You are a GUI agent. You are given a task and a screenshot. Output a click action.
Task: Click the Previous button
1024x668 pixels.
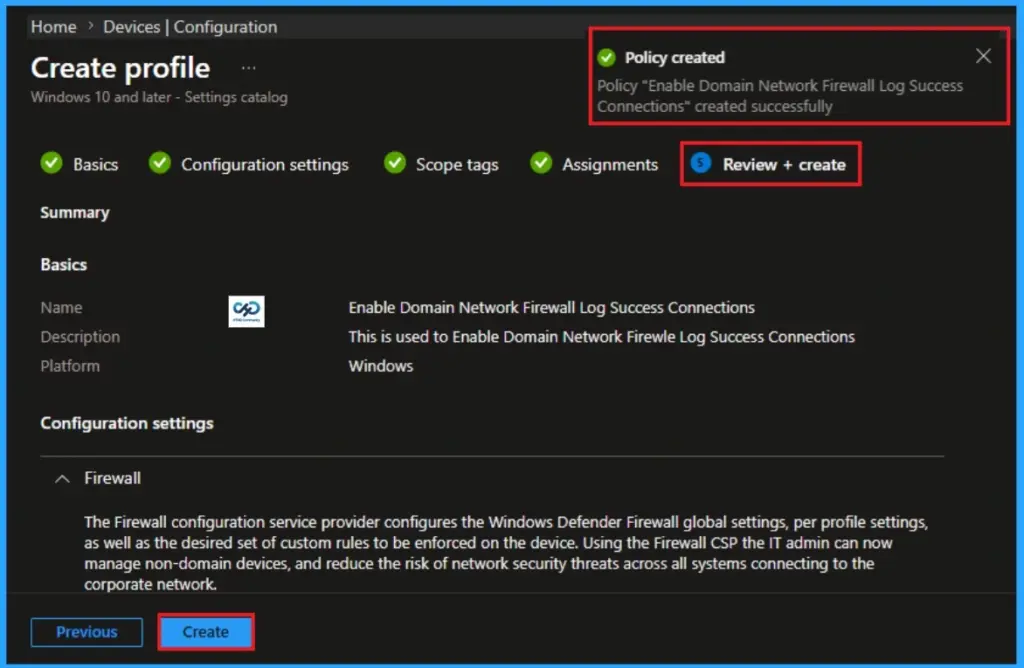(86, 632)
